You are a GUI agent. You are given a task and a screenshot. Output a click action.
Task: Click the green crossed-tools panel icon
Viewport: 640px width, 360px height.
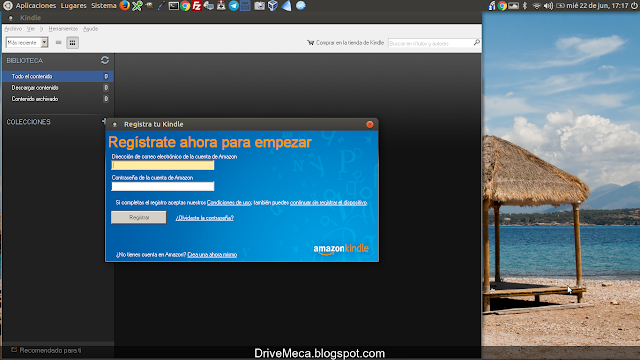click(137, 6)
